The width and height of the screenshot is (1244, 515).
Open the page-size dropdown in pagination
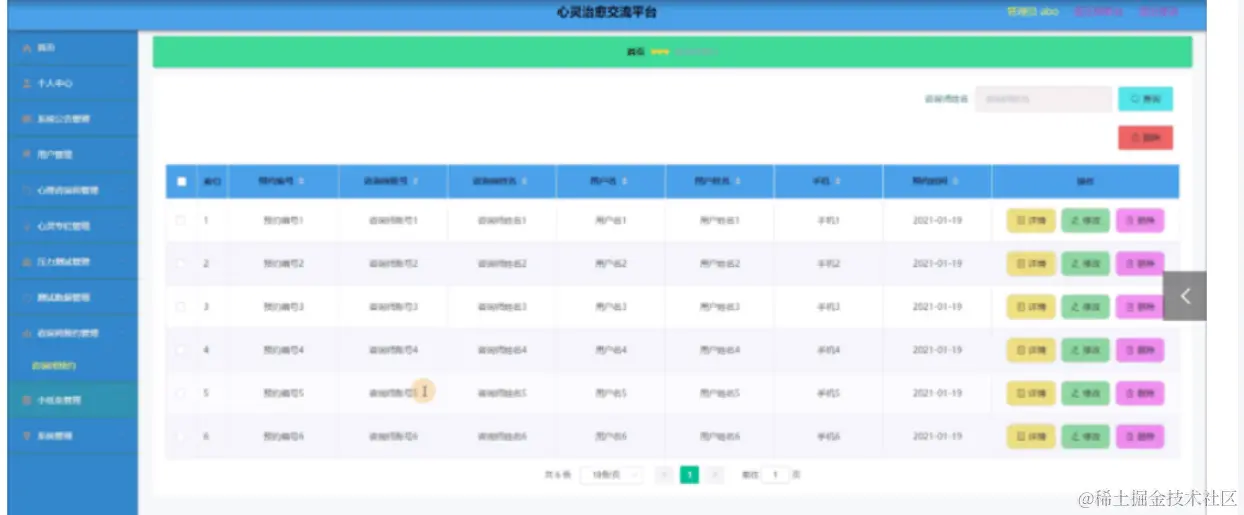[x=612, y=475]
